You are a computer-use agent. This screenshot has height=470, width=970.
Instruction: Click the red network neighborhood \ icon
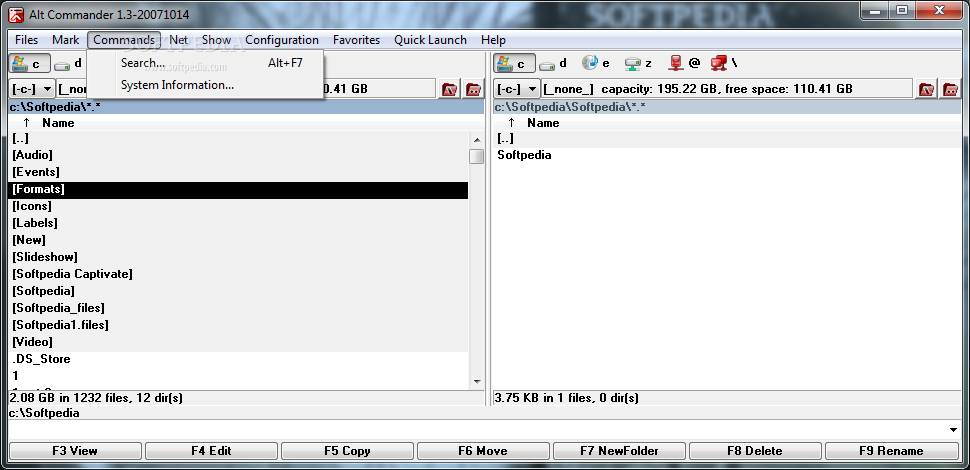[x=724, y=63]
